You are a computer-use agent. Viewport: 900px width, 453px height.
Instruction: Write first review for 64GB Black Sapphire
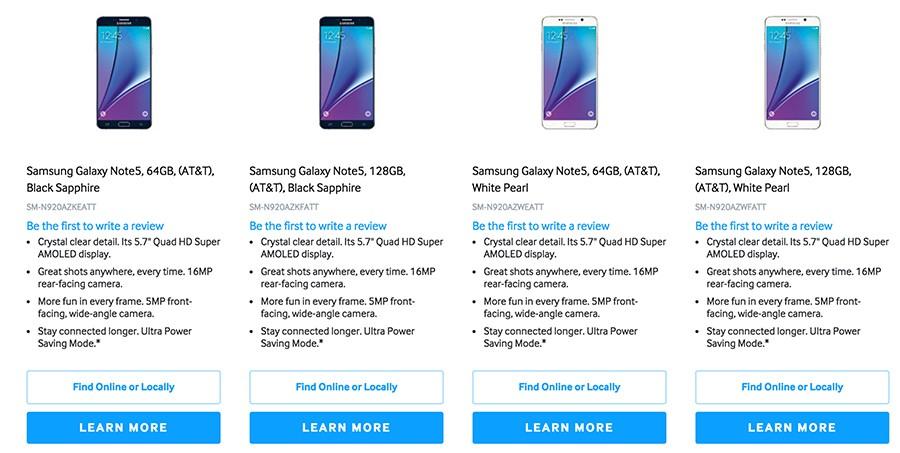(x=95, y=226)
